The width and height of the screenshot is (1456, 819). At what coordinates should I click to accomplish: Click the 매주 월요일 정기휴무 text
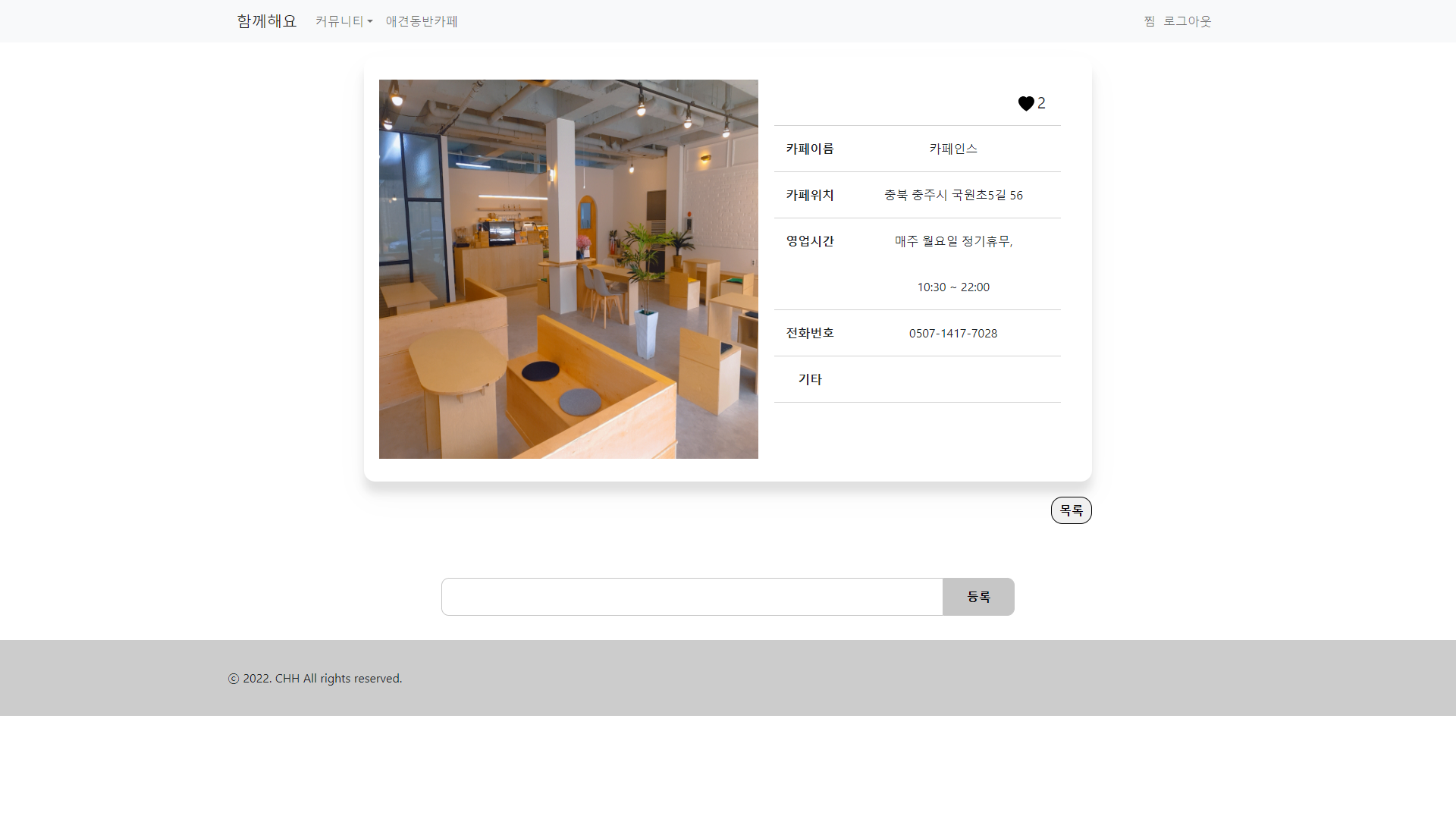click(x=952, y=241)
